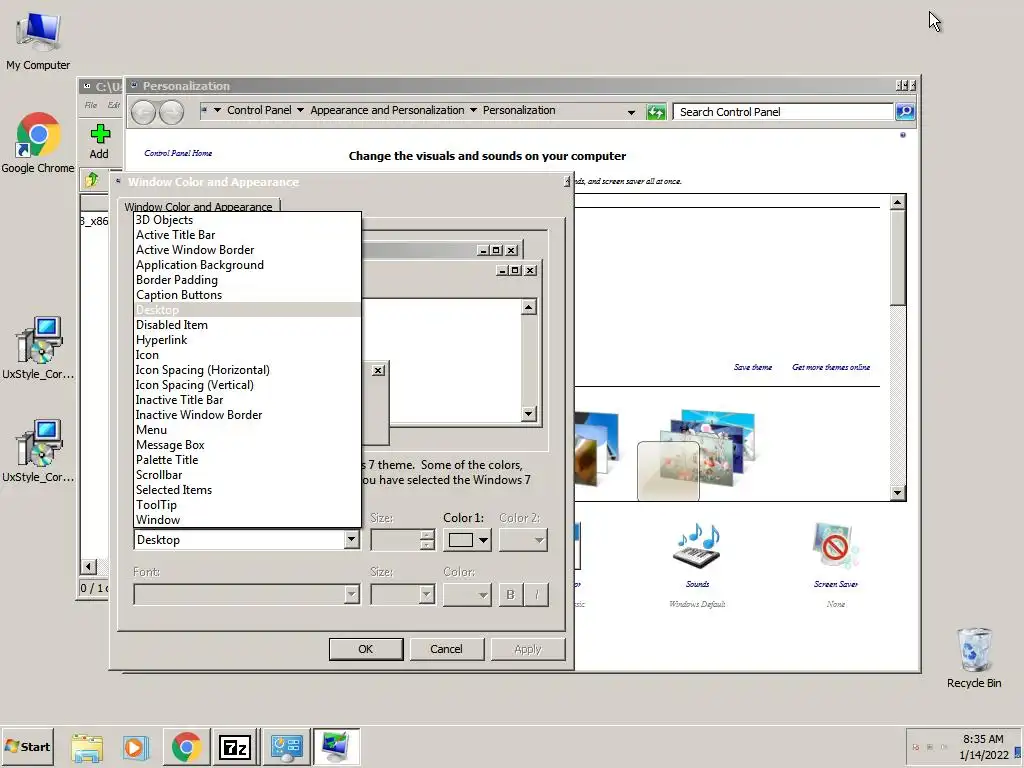
Task: Choose Border Padding from the list
Action: coord(247,280)
